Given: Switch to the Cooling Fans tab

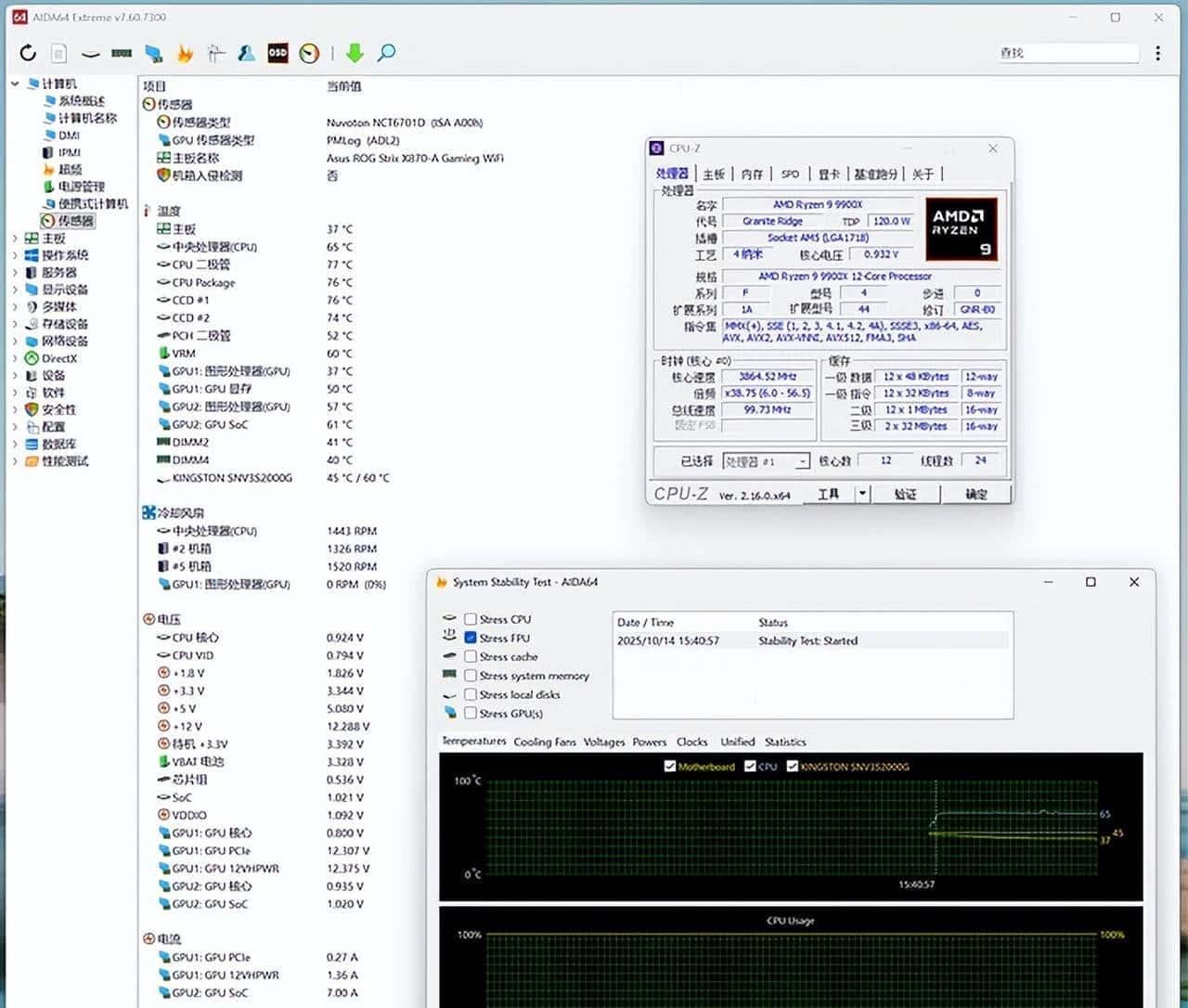Looking at the screenshot, I should pyautogui.click(x=544, y=742).
